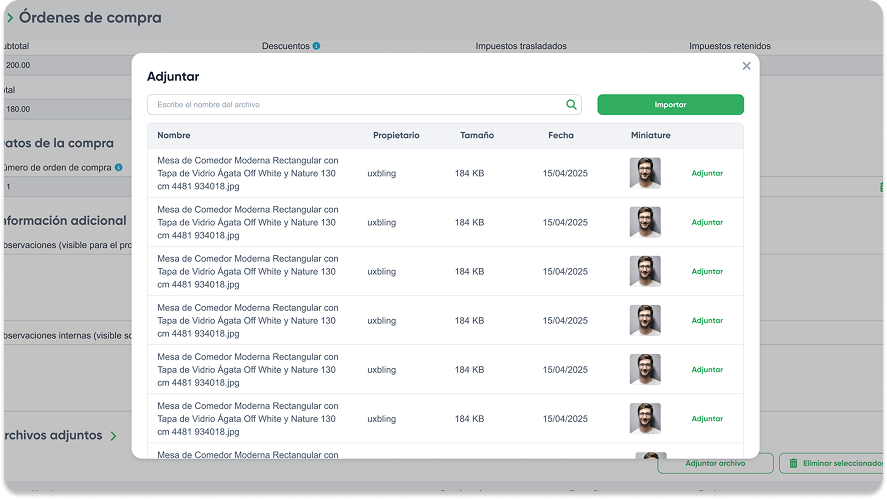Click the 200.00 subtotal field in background

(68, 65)
